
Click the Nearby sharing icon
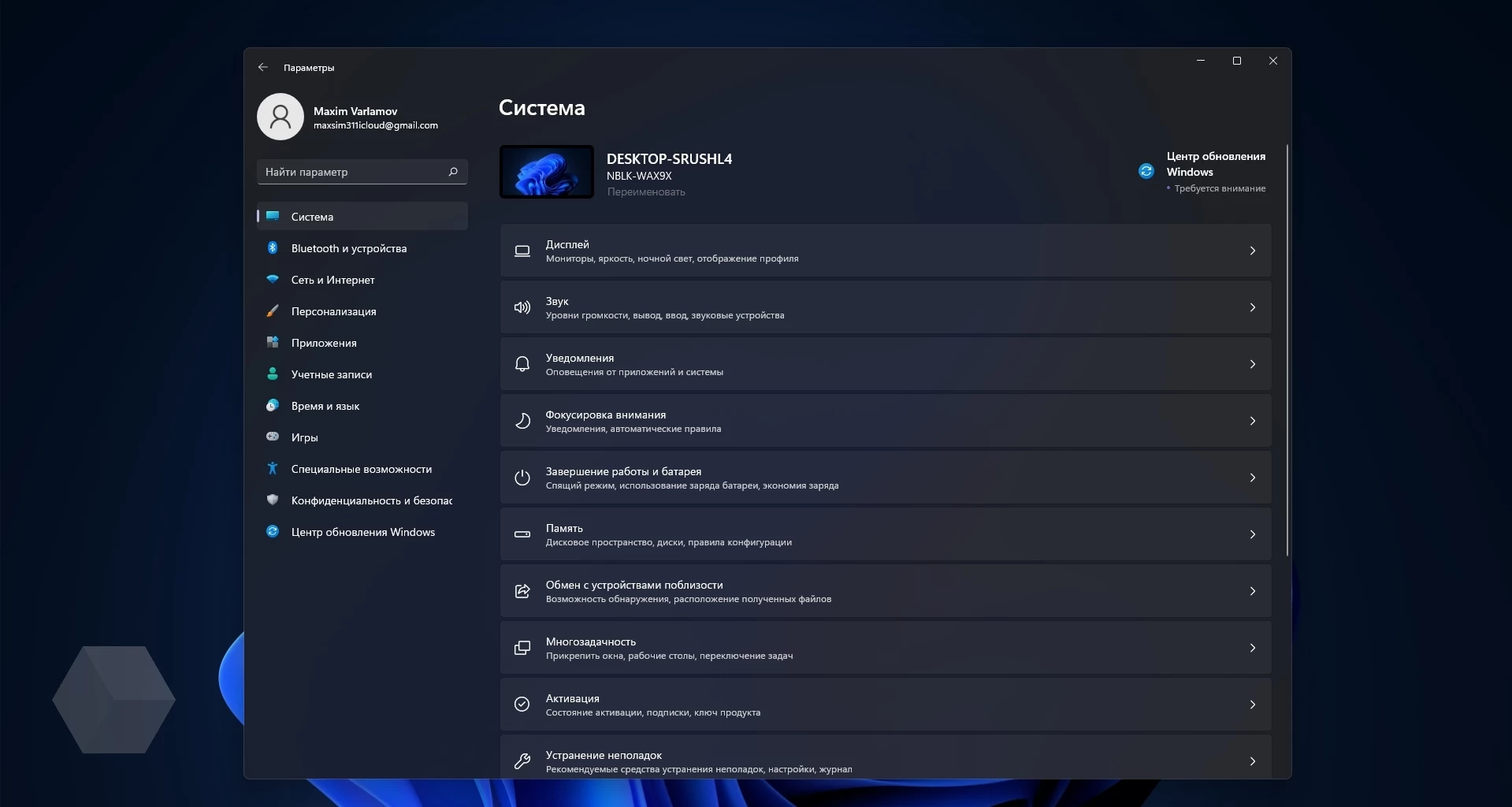522,591
